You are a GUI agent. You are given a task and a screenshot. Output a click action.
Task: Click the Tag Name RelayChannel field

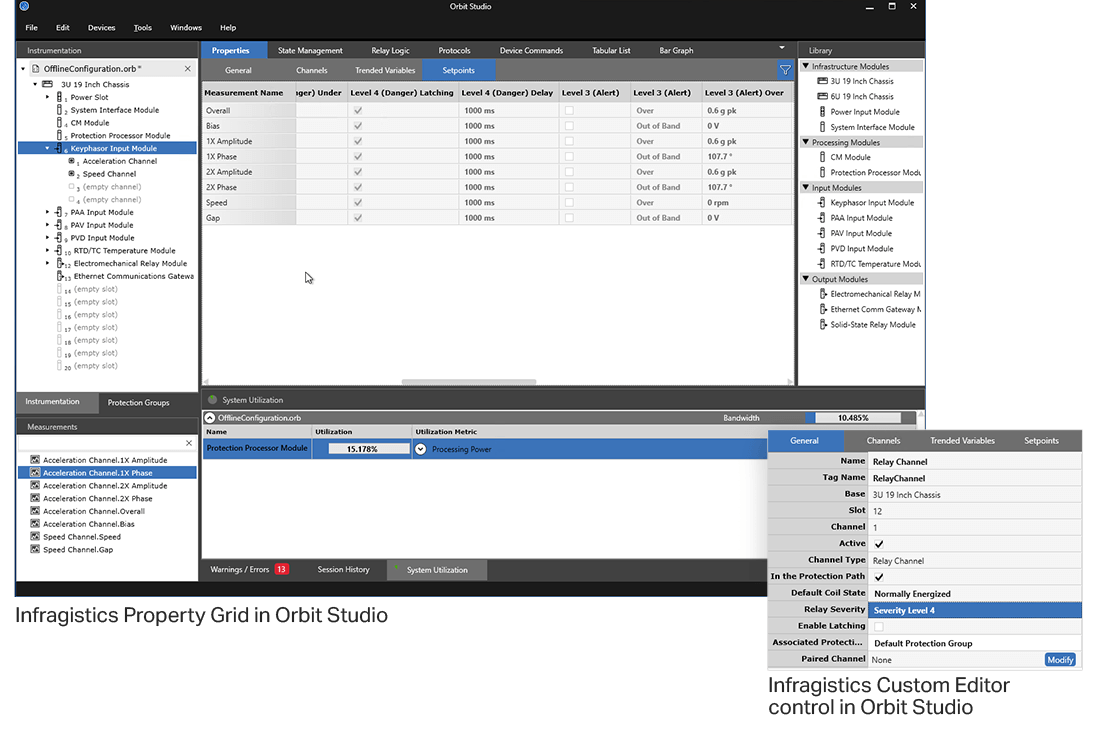tap(974, 478)
